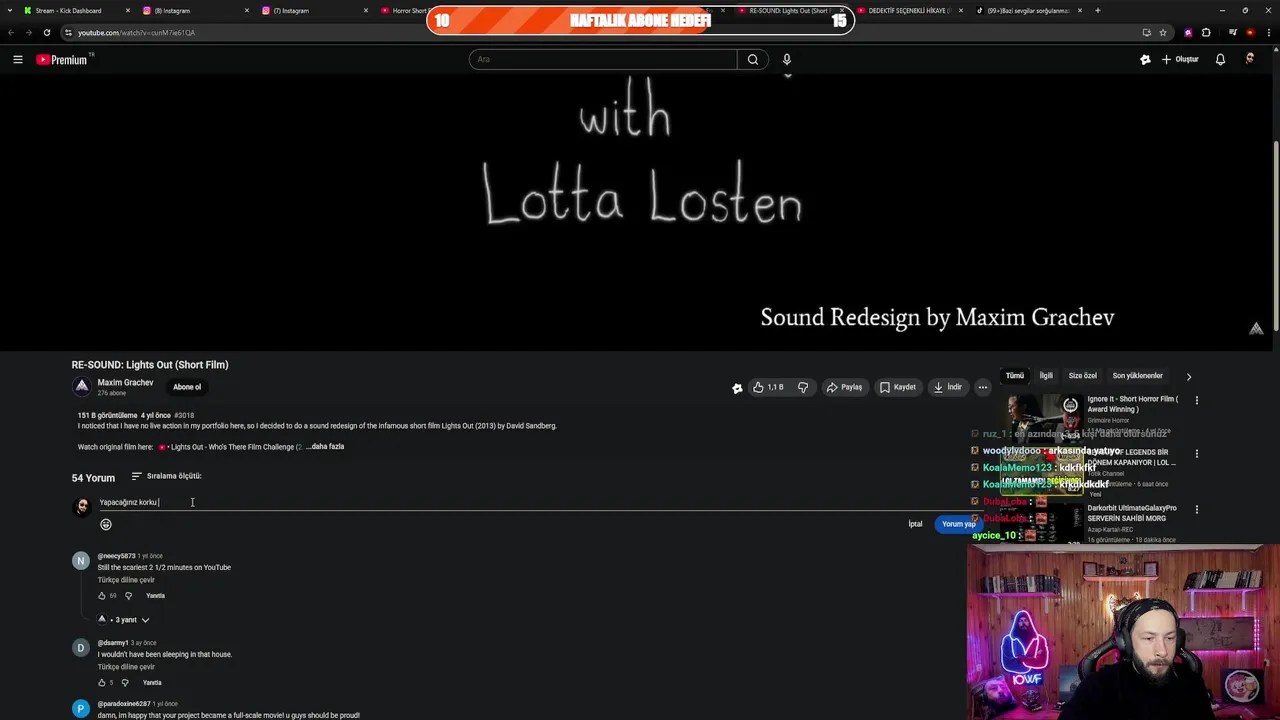Open Sıralama ölçütü sort dropdown

[166, 476]
